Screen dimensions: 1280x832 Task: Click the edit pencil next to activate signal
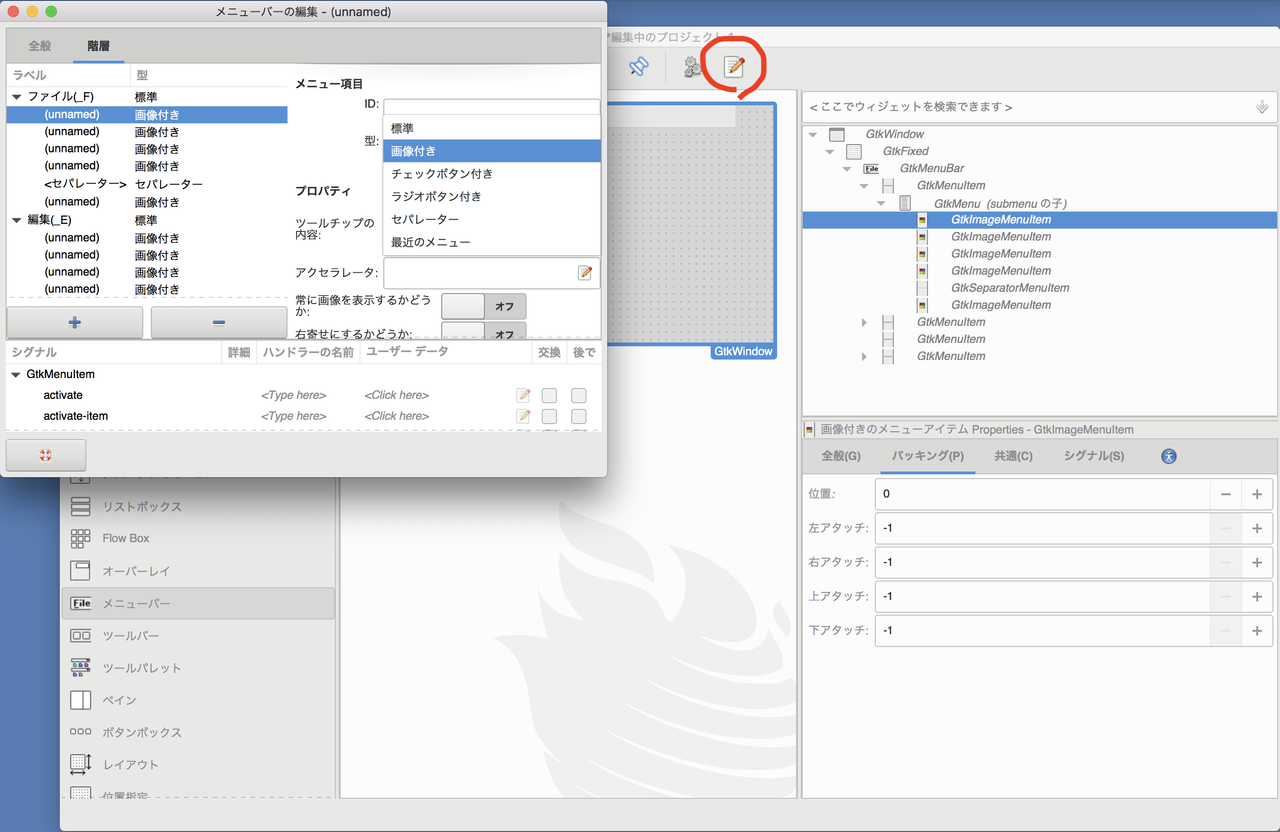[523, 395]
